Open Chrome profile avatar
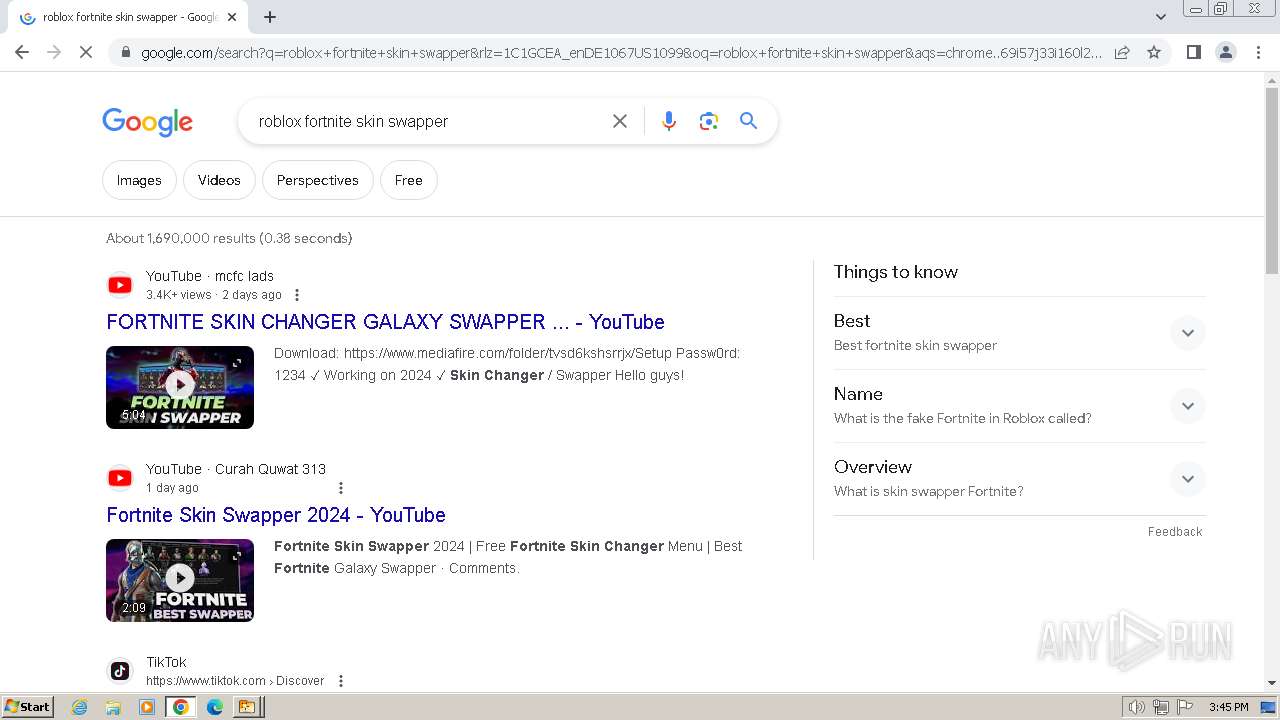The width and height of the screenshot is (1280, 720). pos(1225,52)
